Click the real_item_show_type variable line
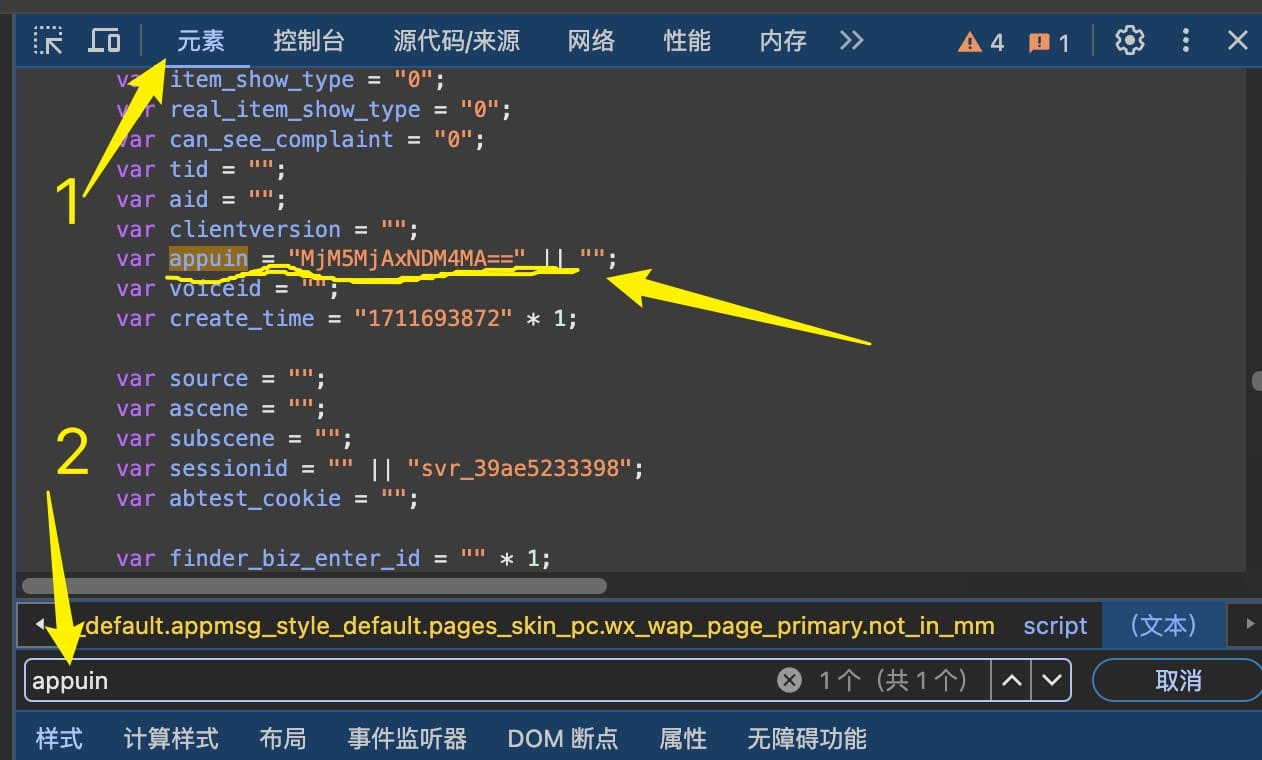This screenshot has width=1262, height=760. [x=314, y=109]
